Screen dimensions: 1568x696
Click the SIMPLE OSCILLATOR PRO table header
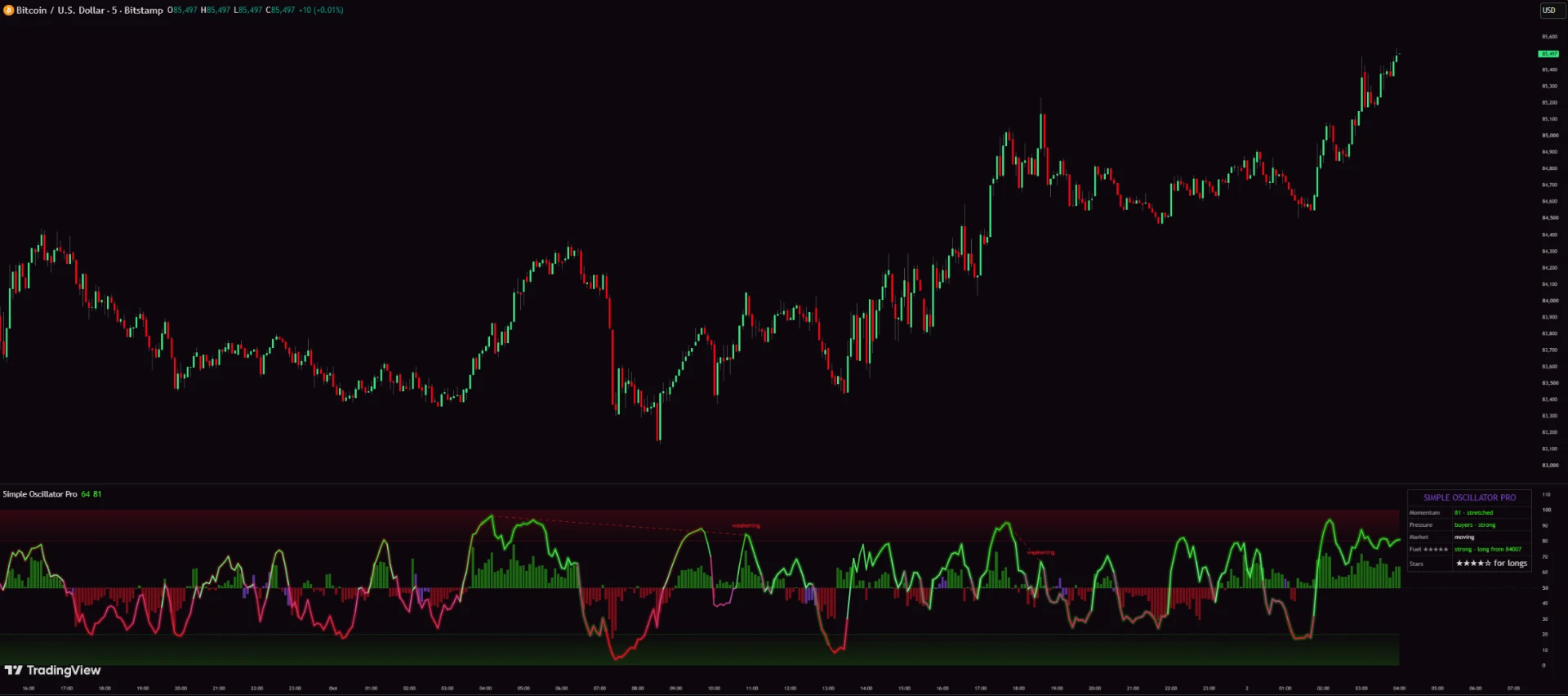click(x=1469, y=497)
